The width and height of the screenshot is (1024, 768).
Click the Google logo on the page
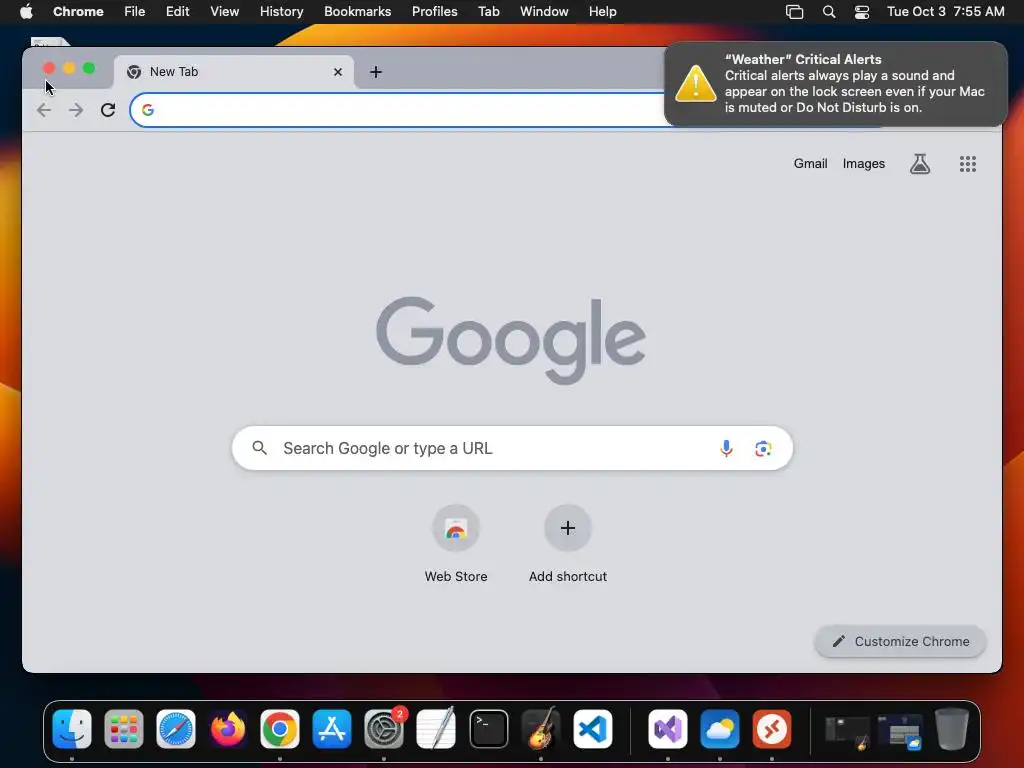(x=511, y=340)
